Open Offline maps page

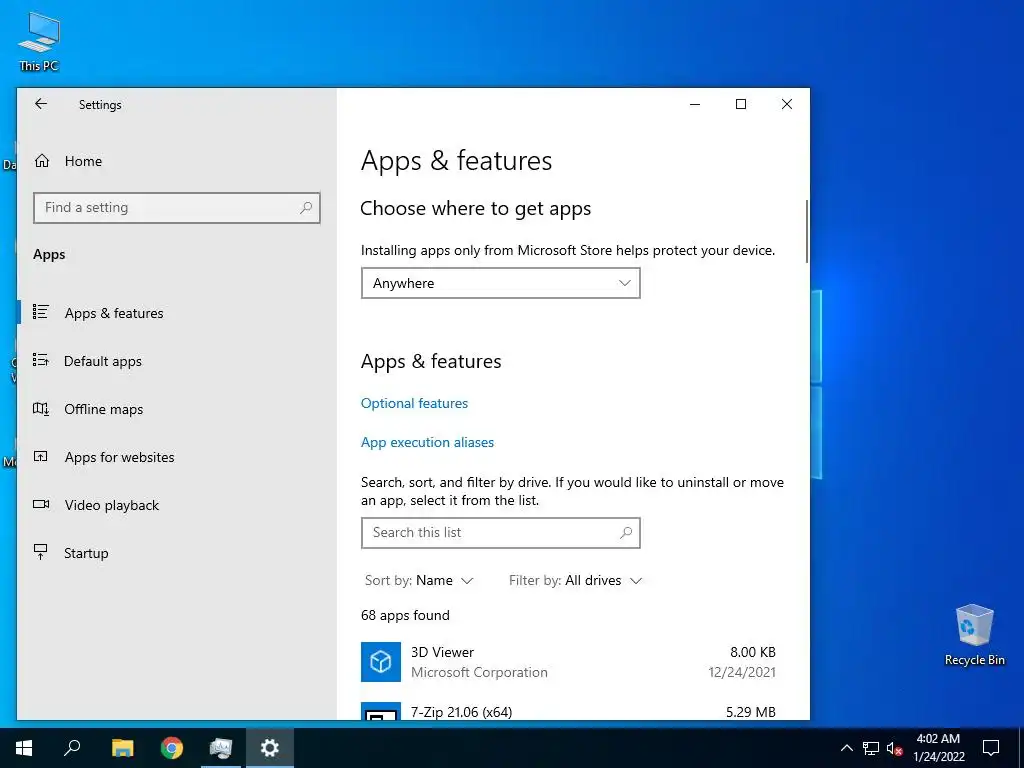[103, 409]
